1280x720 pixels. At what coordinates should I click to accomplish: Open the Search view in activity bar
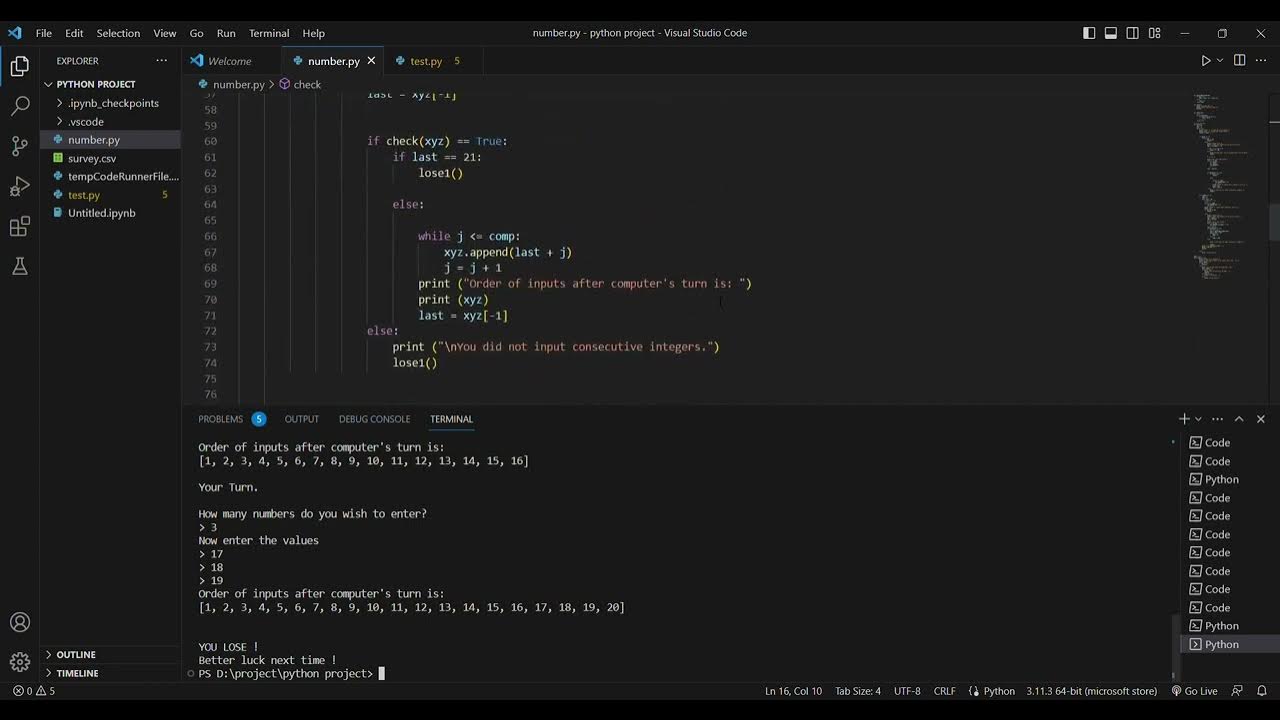coord(19,106)
